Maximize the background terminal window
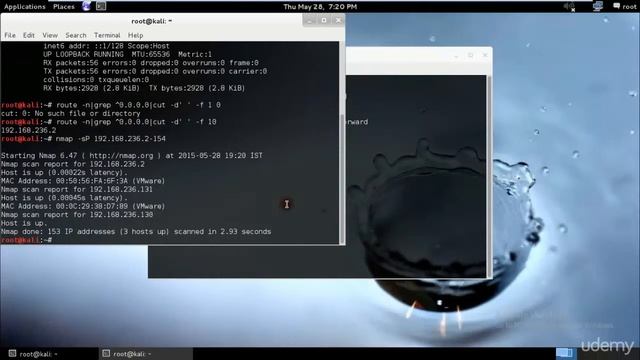The image size is (640, 360). (x=471, y=55)
